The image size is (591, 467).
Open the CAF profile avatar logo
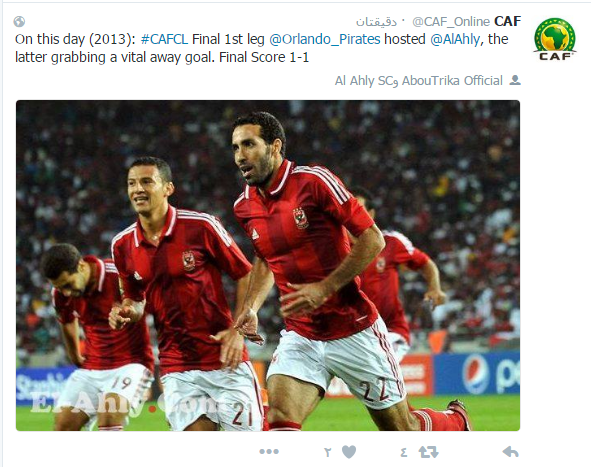554,39
